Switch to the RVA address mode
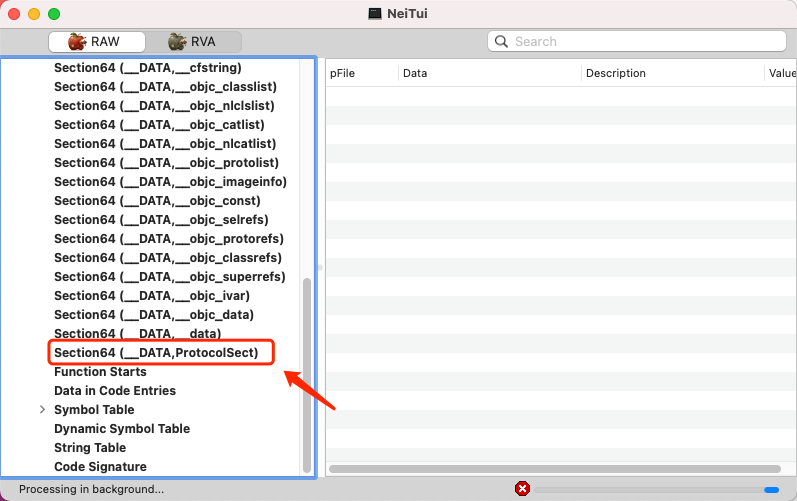 [x=193, y=42]
